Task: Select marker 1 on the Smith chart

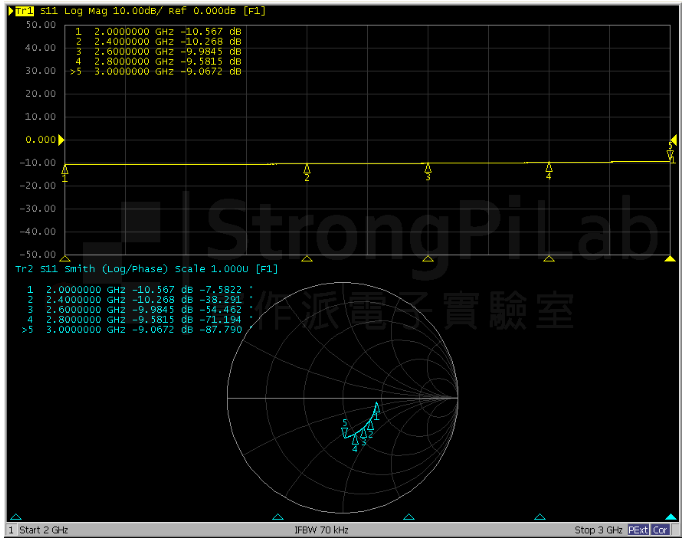Action: point(376,407)
